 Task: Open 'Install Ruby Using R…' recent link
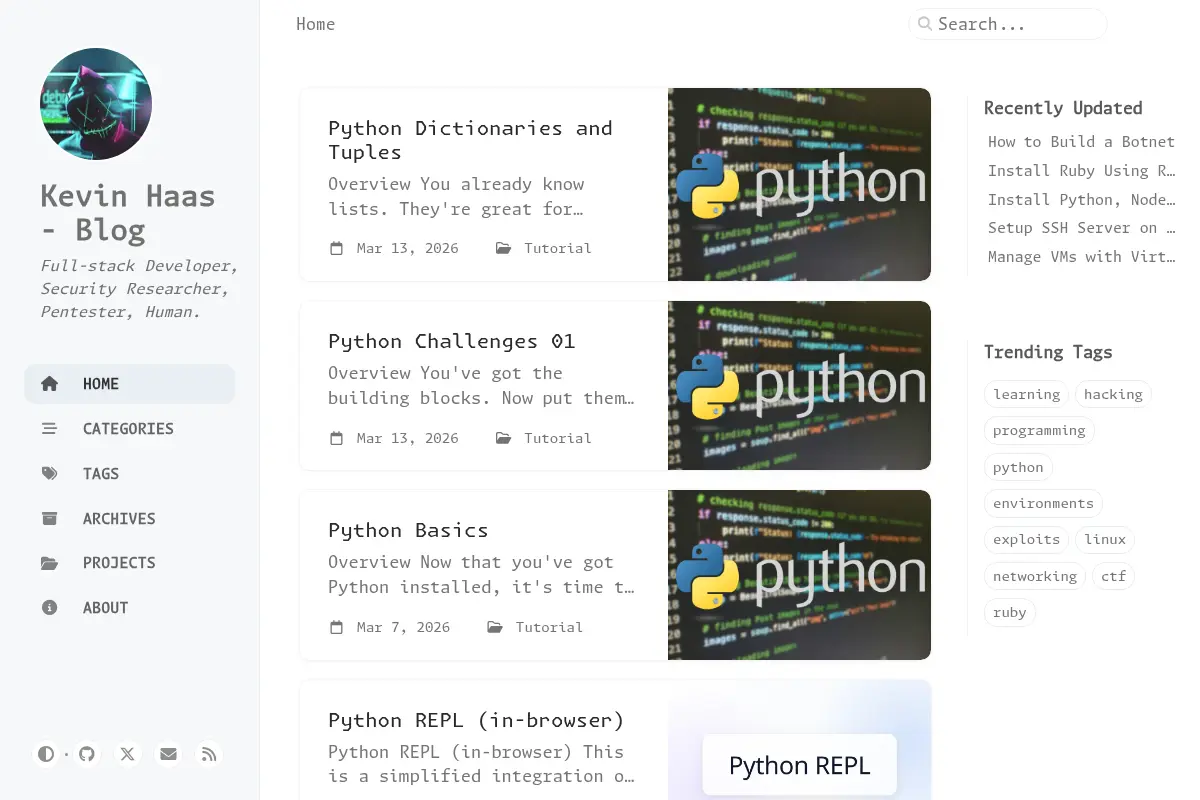[x=1081, y=171]
